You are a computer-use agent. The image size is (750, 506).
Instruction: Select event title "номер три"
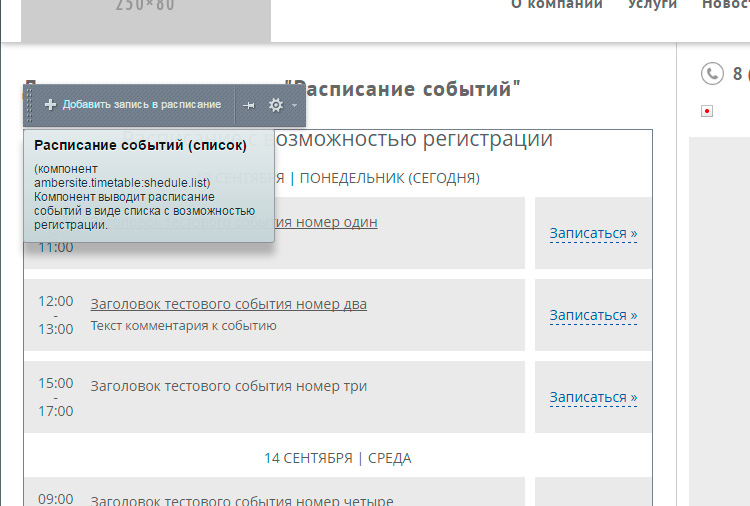pyautogui.click(x=228, y=386)
